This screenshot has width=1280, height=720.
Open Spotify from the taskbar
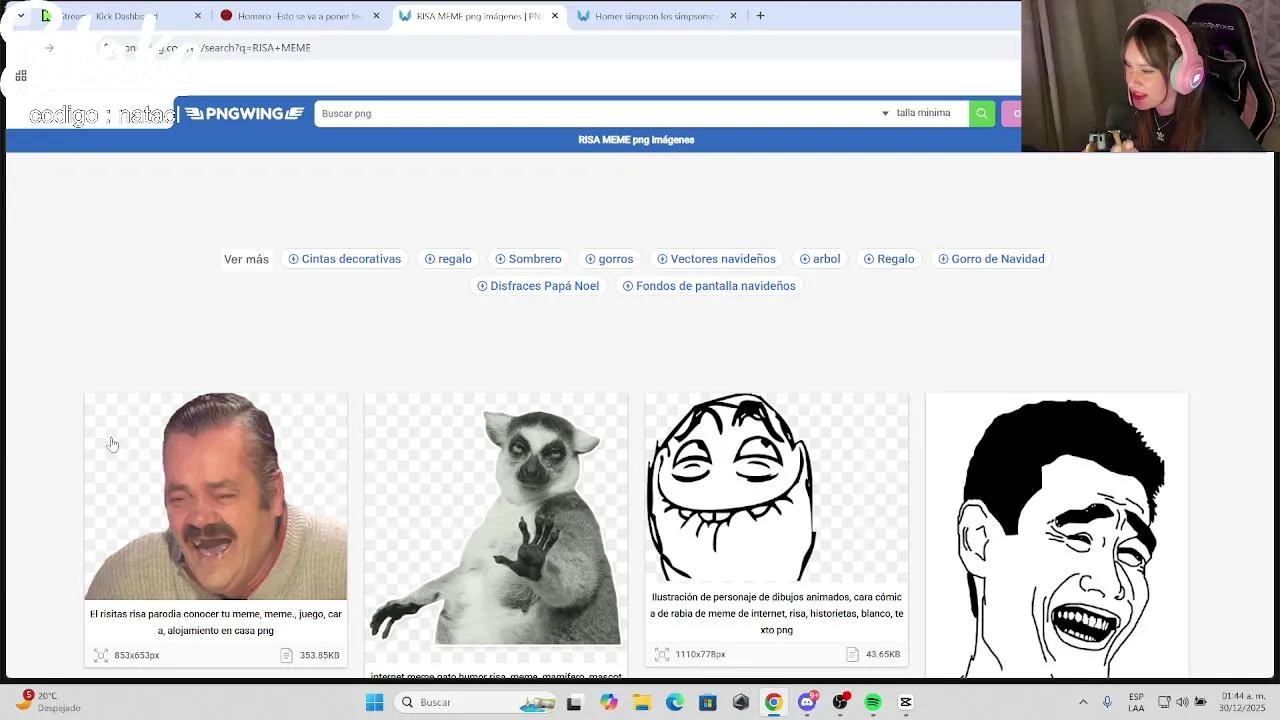click(x=873, y=703)
